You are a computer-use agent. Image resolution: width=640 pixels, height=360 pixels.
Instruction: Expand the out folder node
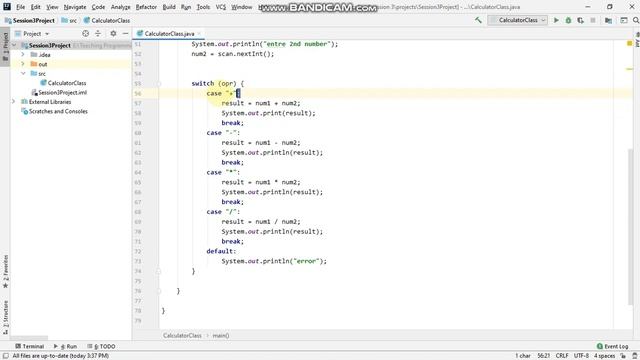point(23,64)
